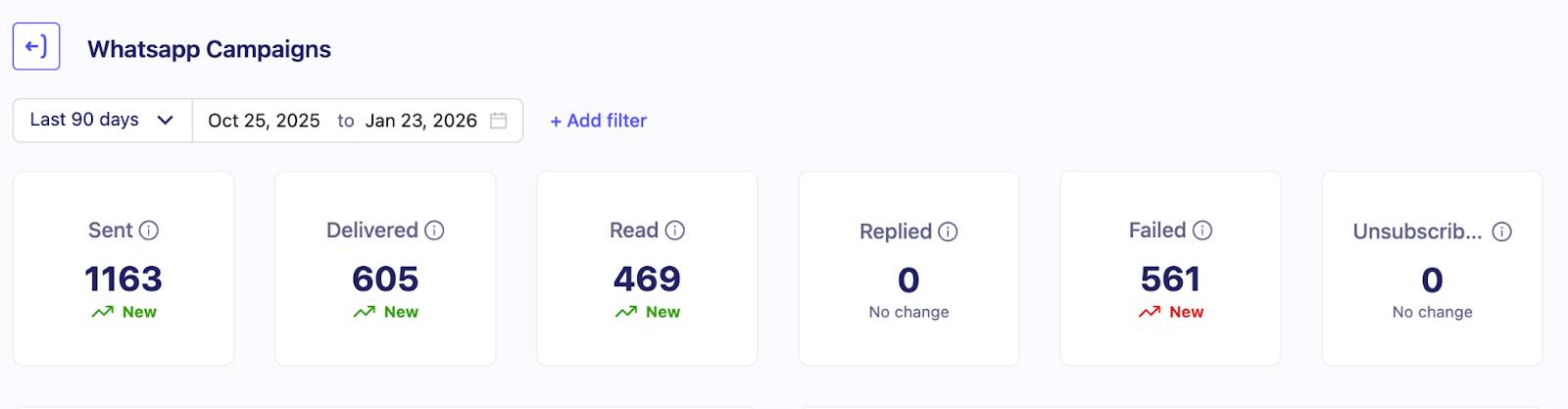The image size is (1568, 409).
Task: Select the Unsubscribed metric card
Action: (x=1432, y=269)
